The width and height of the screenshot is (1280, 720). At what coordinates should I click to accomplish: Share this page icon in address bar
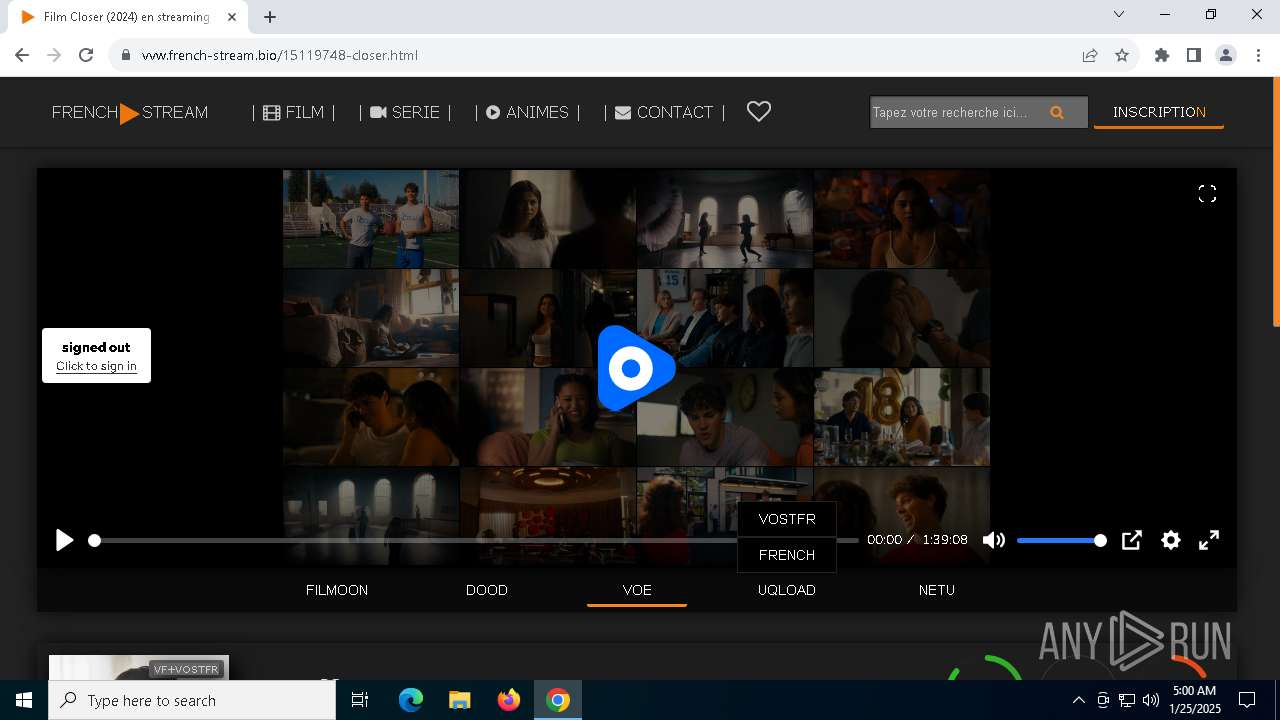pyautogui.click(x=1090, y=55)
